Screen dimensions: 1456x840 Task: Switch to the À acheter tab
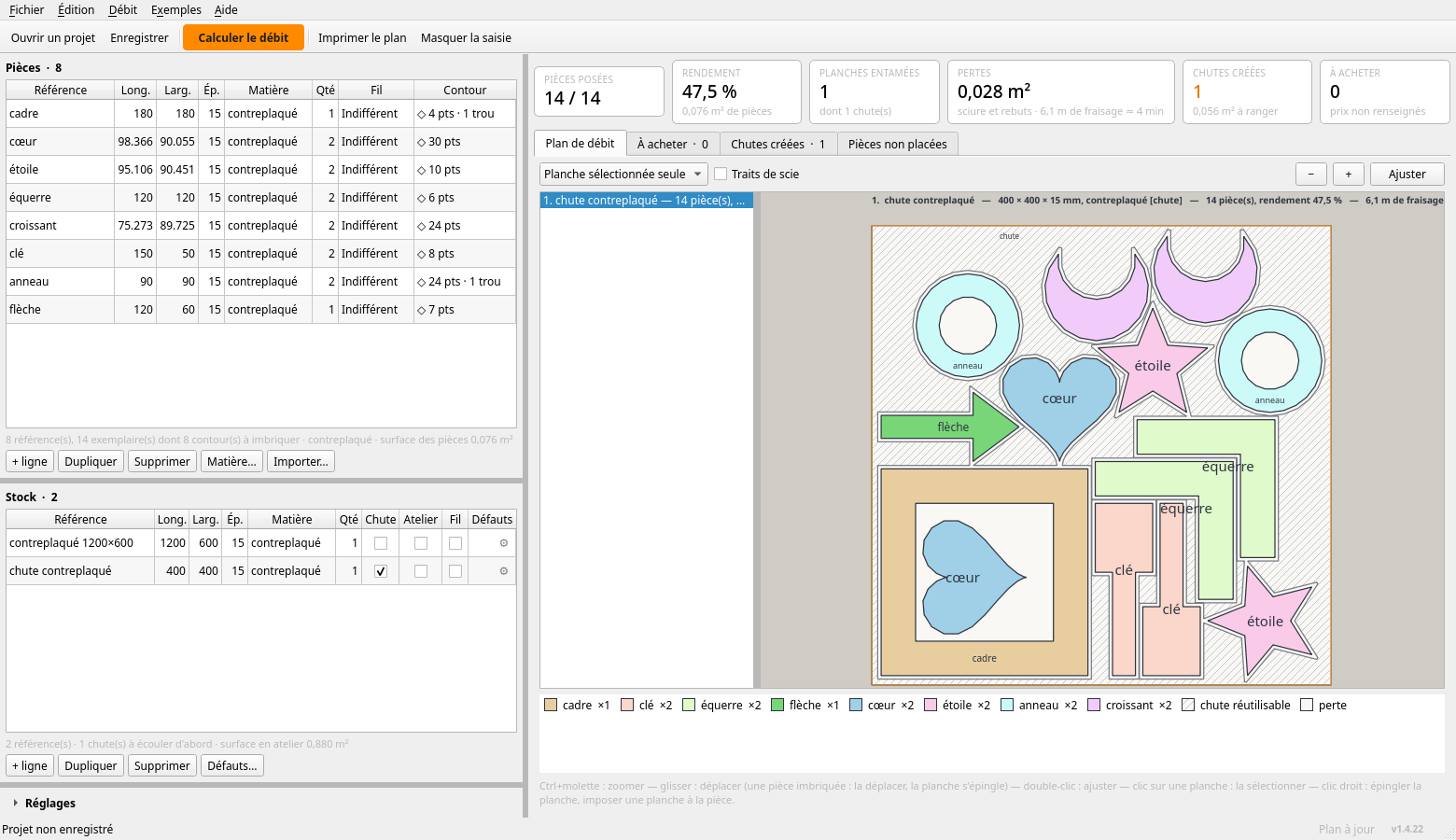click(672, 145)
